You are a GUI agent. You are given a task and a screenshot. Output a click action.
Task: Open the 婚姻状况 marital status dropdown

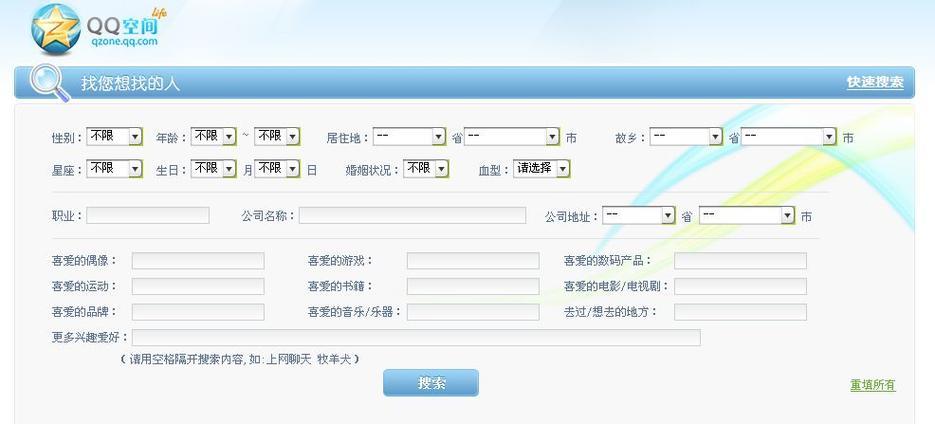pyautogui.click(x=426, y=169)
